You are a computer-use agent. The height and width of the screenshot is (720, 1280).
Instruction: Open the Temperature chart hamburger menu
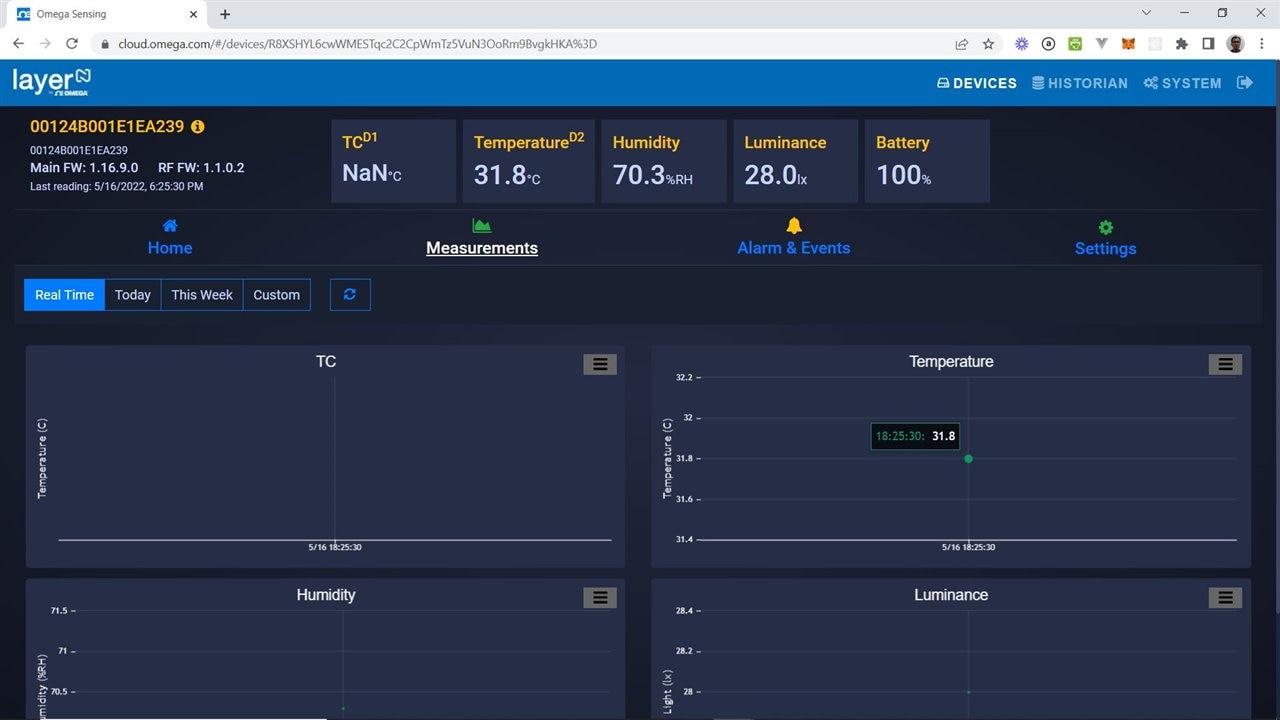coord(1225,365)
